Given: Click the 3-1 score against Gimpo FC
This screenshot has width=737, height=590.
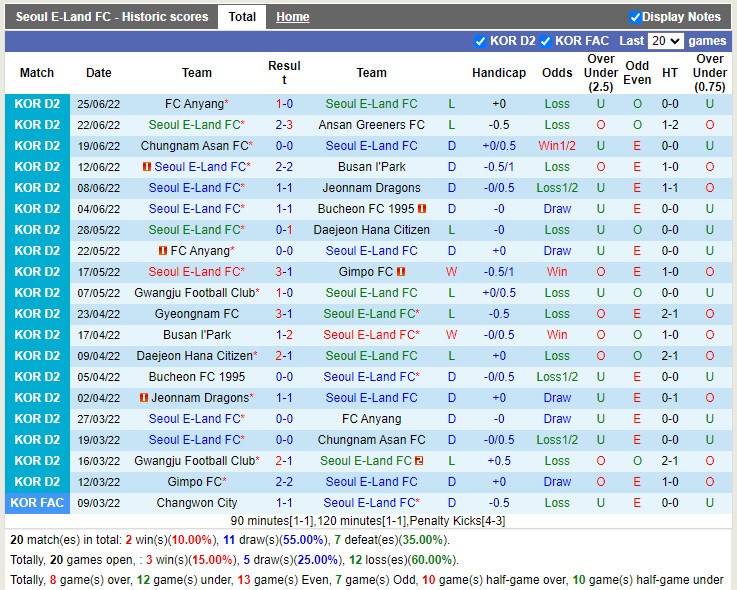Looking at the screenshot, I should click(x=284, y=272).
